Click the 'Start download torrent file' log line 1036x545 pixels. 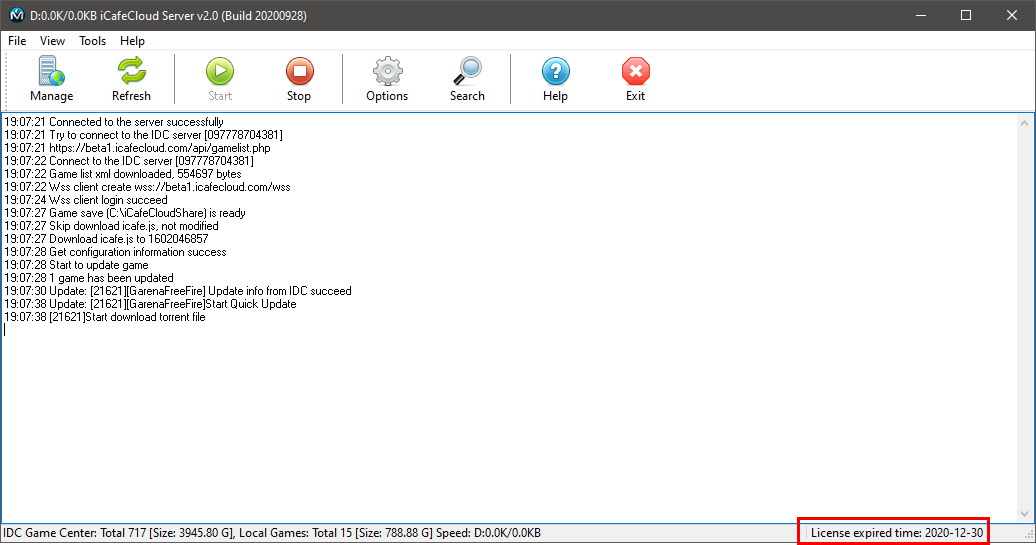point(105,317)
